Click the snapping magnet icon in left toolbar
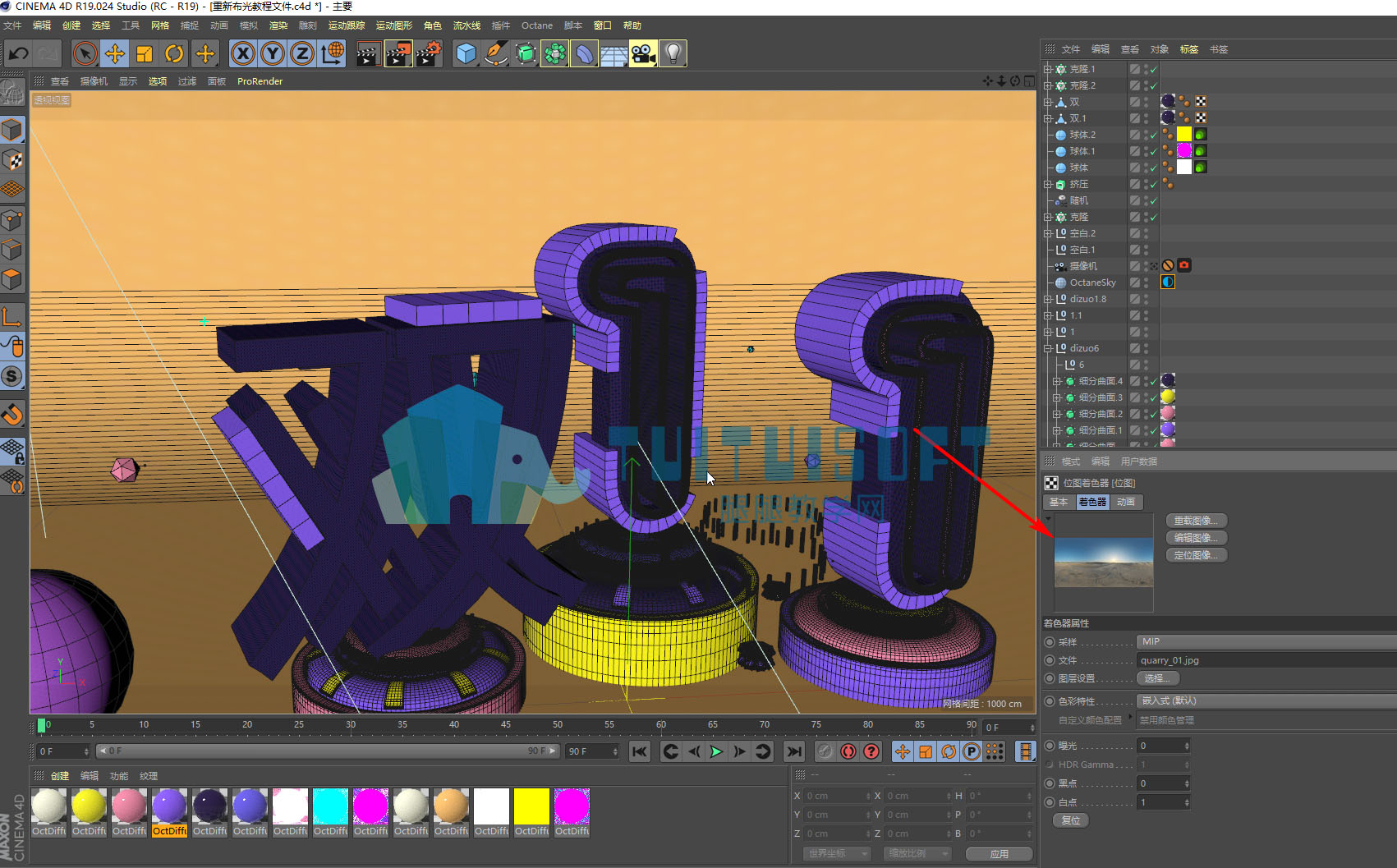1397x868 pixels. pos(12,414)
